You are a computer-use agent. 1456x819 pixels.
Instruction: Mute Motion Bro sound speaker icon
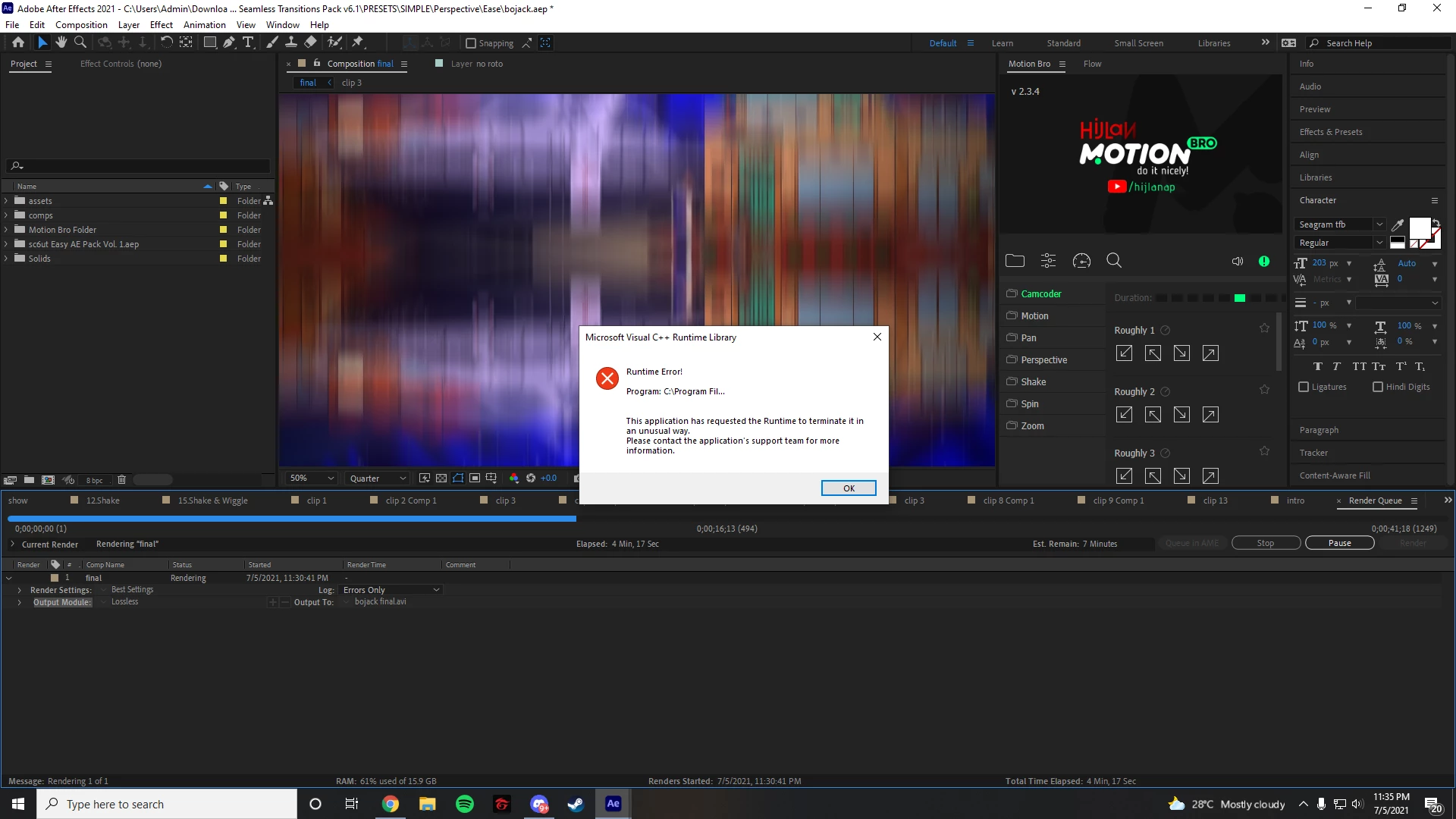pyautogui.click(x=1238, y=261)
